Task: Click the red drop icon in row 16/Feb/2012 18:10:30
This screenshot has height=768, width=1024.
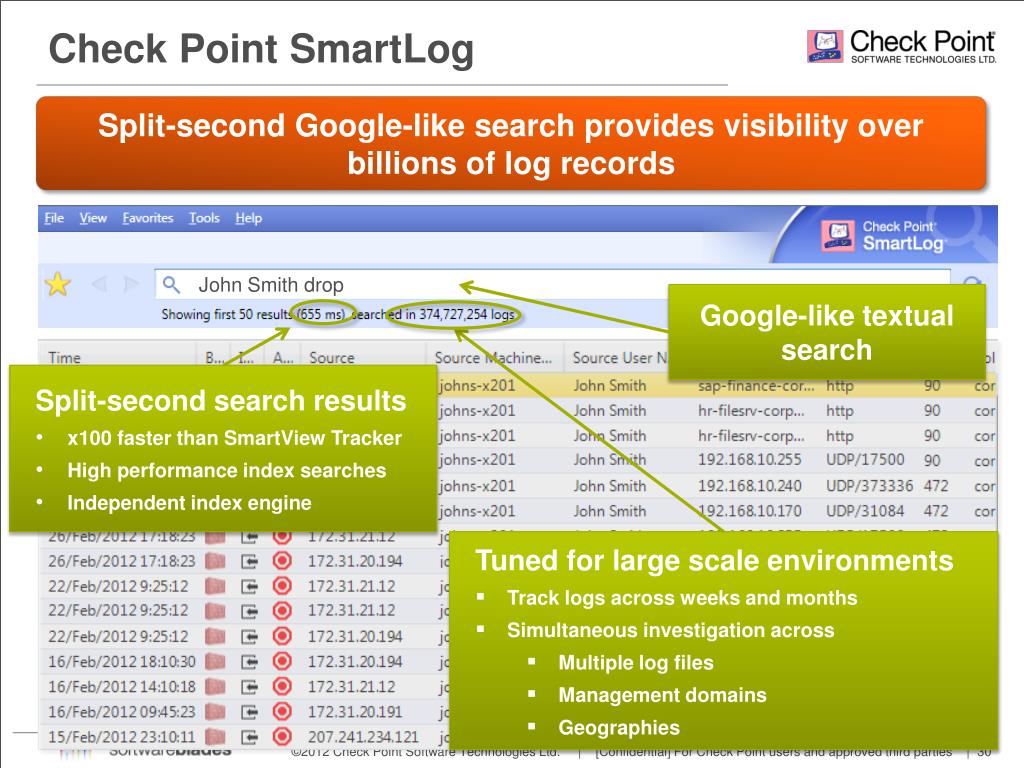Action: tap(282, 662)
